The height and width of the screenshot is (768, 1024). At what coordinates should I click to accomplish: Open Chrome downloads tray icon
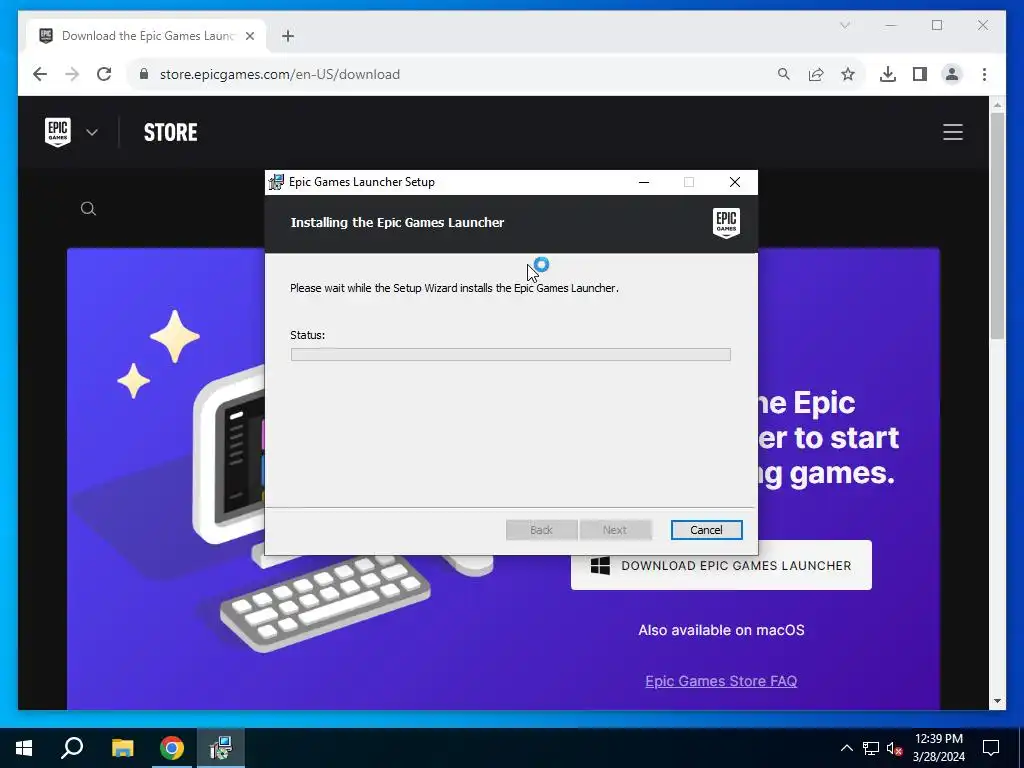pos(888,74)
